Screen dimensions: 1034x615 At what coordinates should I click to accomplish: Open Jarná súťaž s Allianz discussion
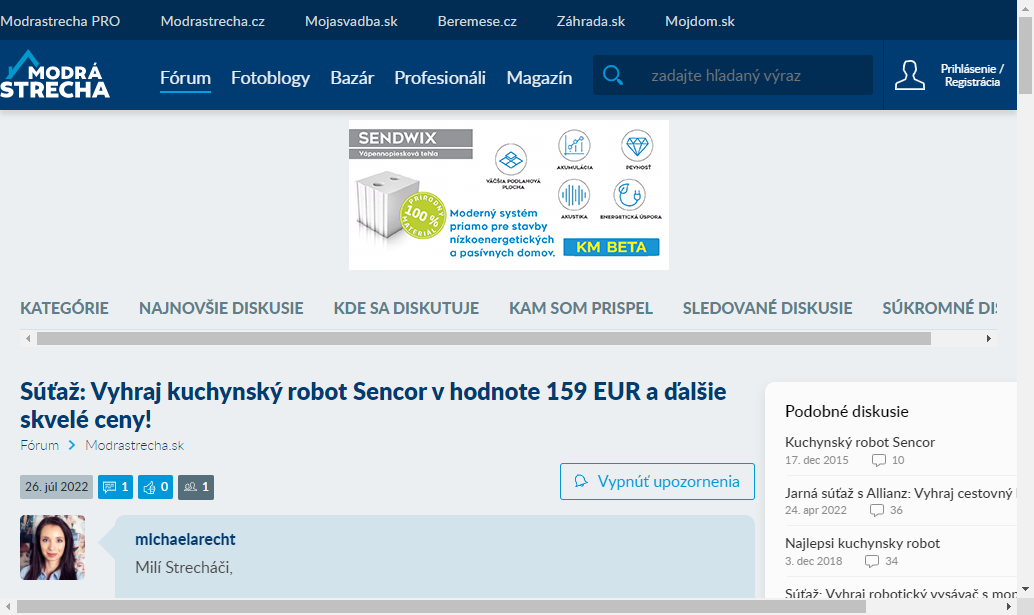(x=899, y=493)
